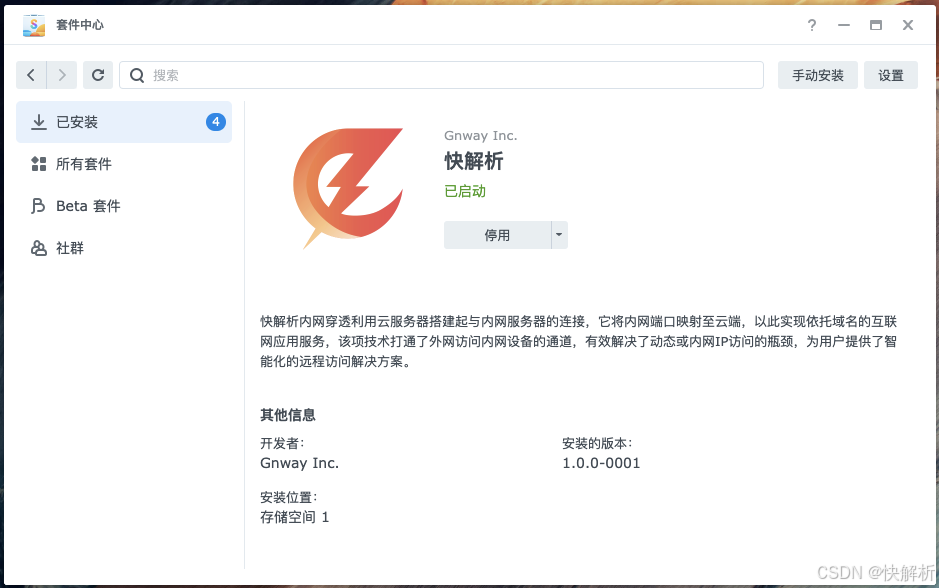
Task: Click the 所有套件 grid icon
Action: (x=38, y=163)
